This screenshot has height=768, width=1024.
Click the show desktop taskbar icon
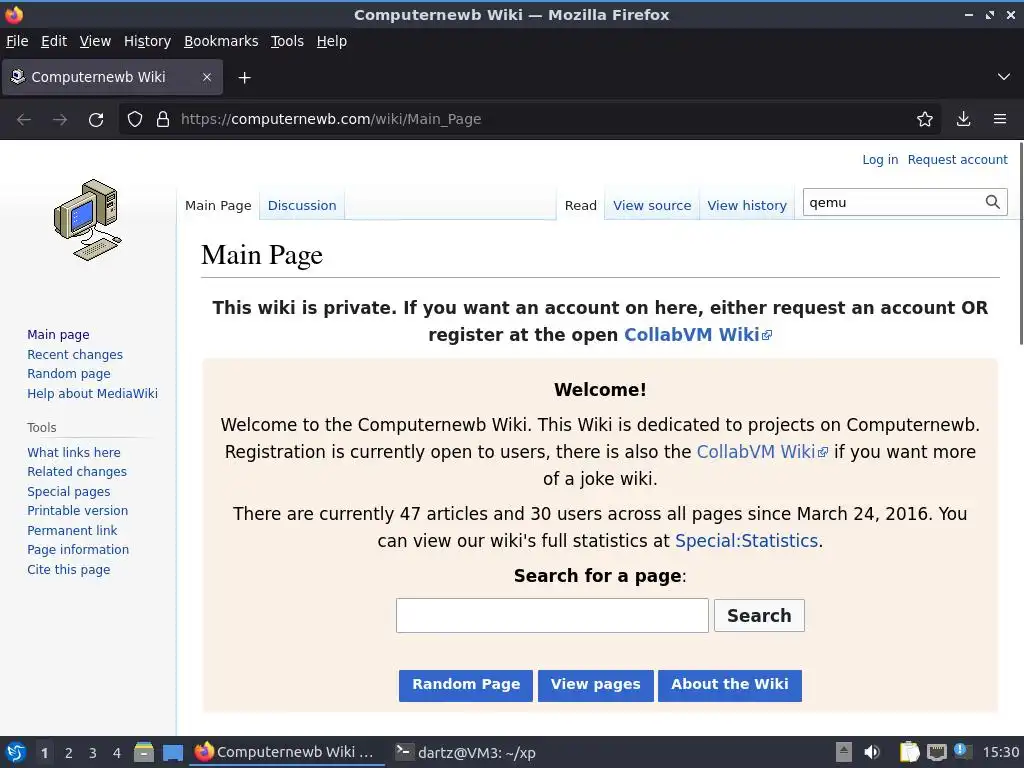coord(172,753)
